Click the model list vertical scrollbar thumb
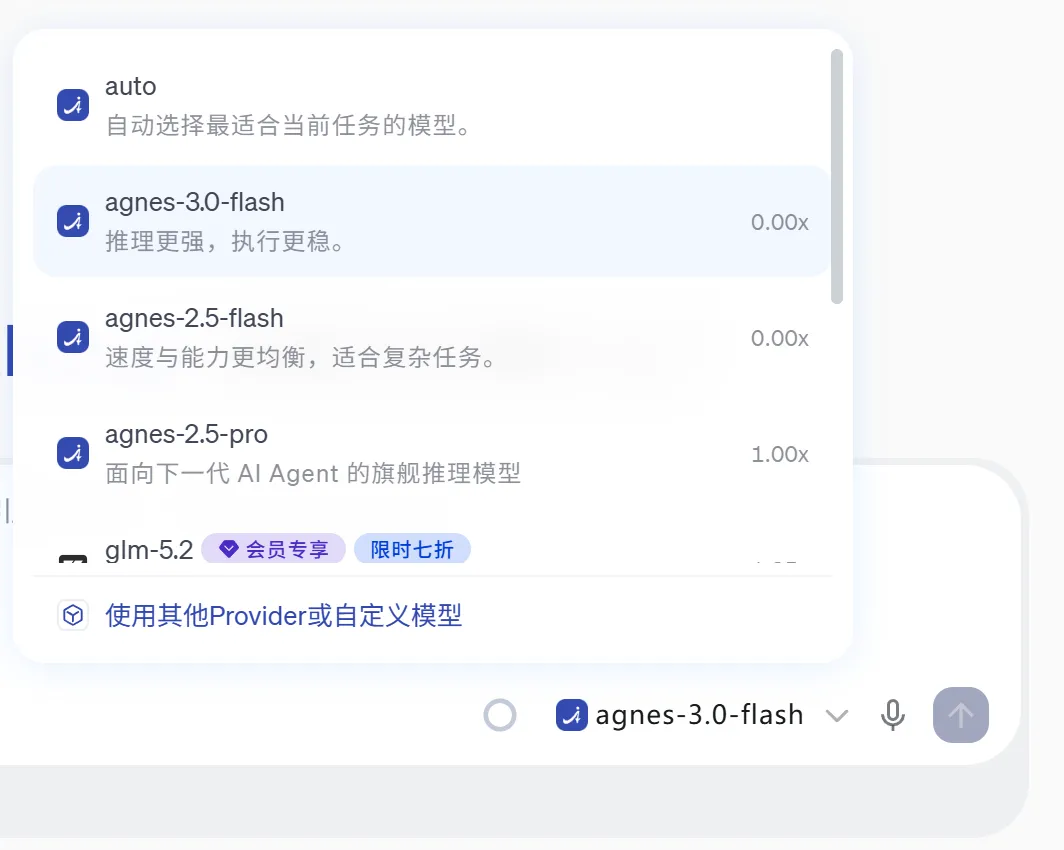Viewport: 1064px width, 850px height. click(837, 176)
